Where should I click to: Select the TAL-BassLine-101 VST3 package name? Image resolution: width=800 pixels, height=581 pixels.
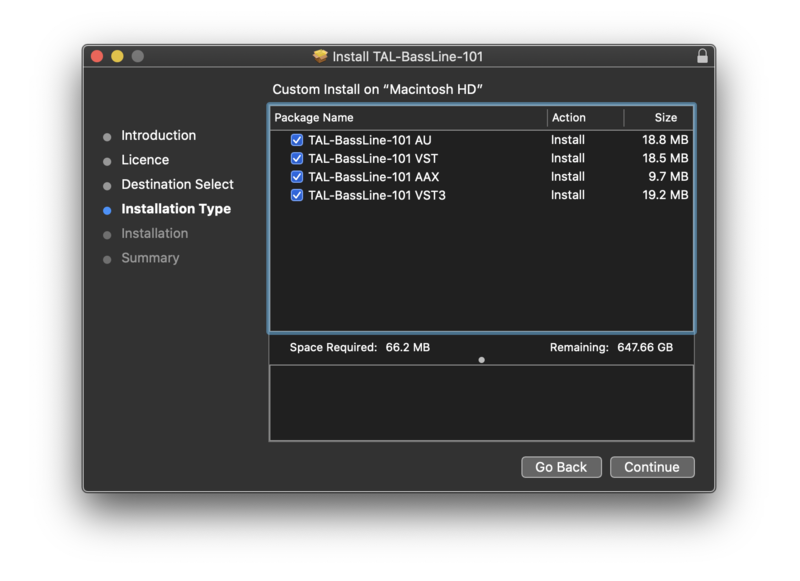(x=377, y=195)
